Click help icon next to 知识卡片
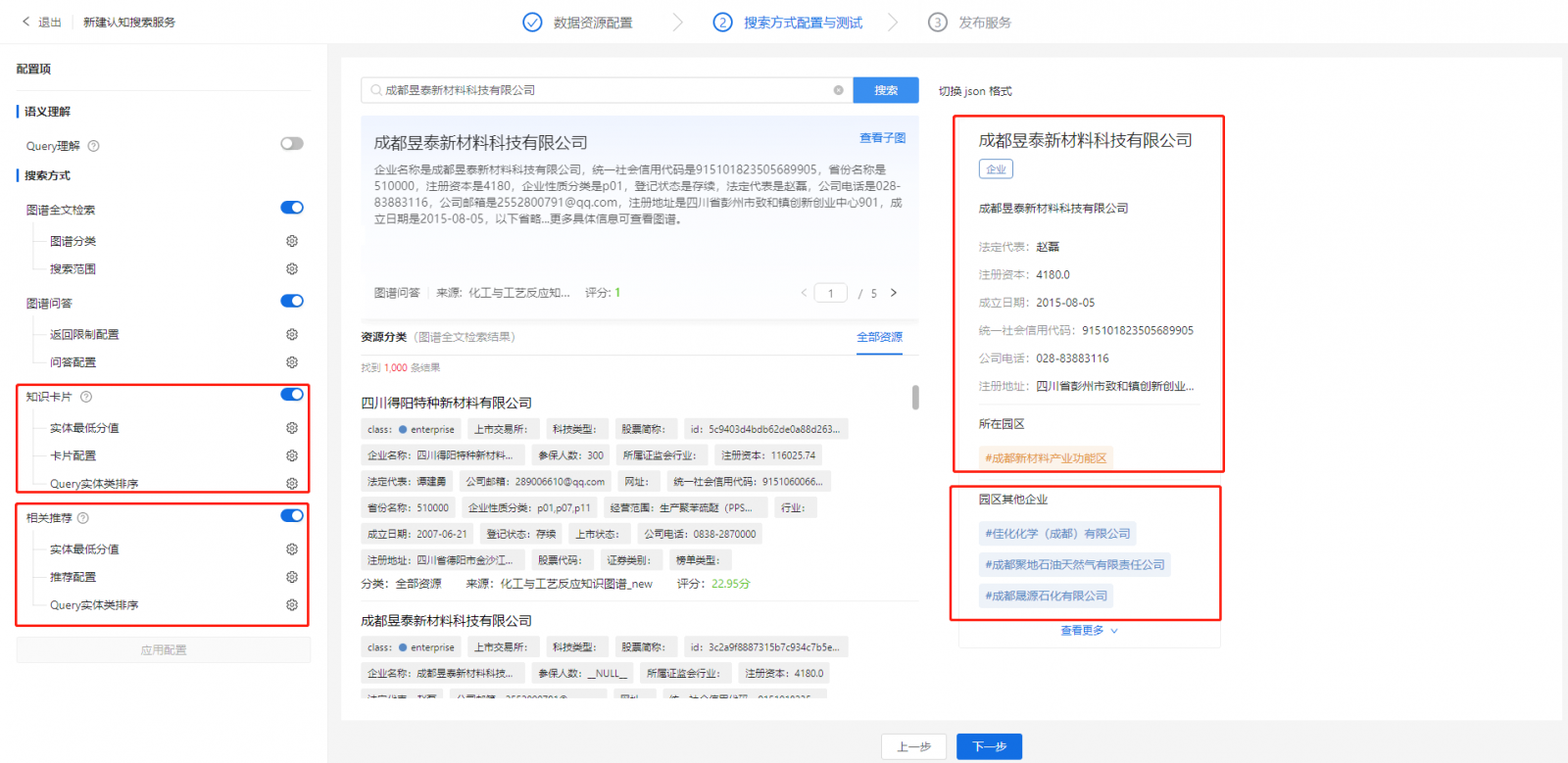 [86, 397]
